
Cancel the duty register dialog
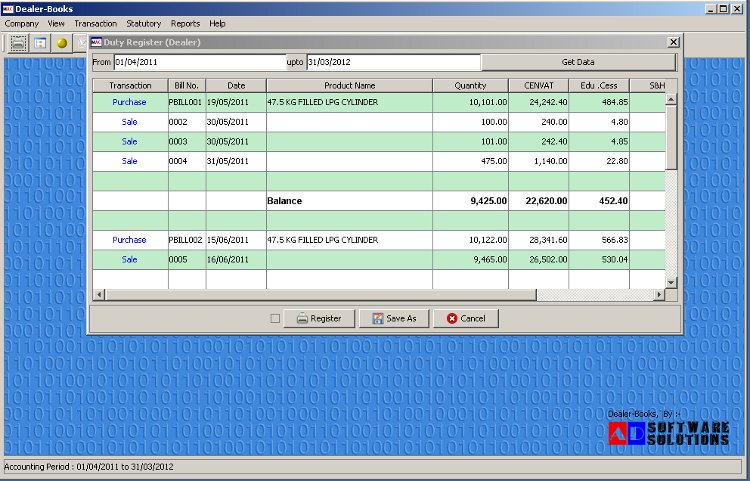pyautogui.click(x=465, y=319)
